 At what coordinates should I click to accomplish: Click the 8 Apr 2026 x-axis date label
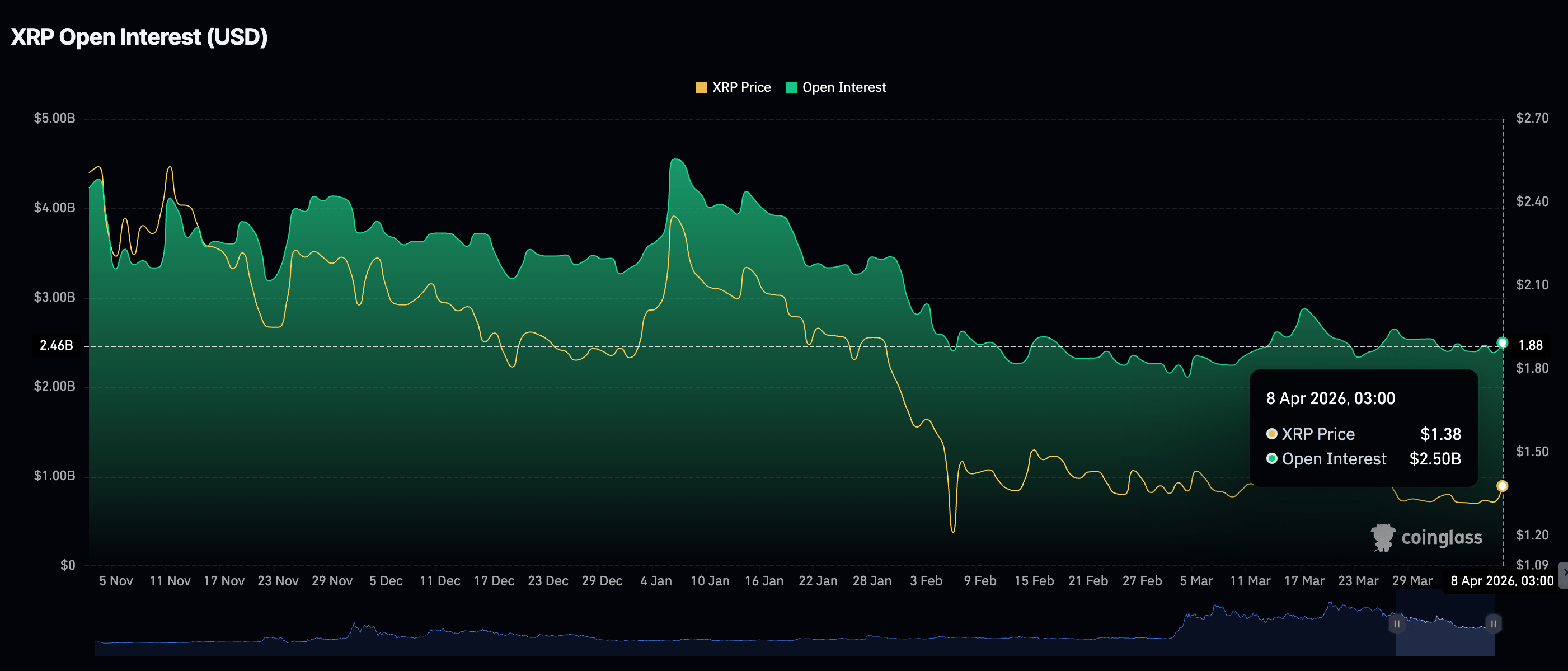(1501, 581)
